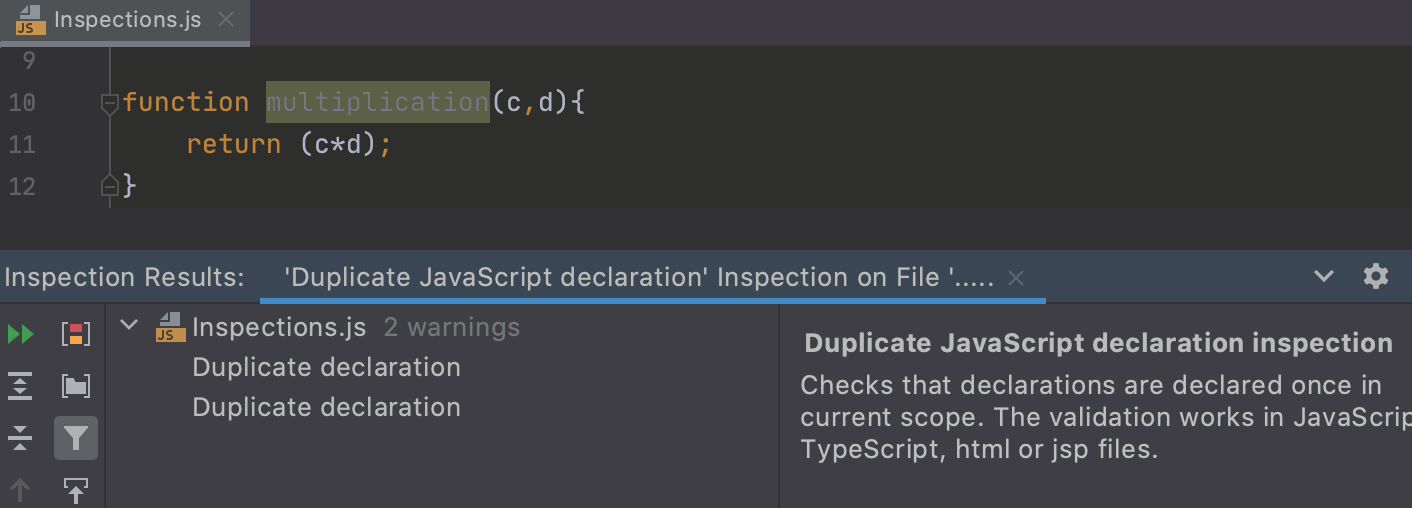Toggle Group by Directory button

tap(76, 386)
